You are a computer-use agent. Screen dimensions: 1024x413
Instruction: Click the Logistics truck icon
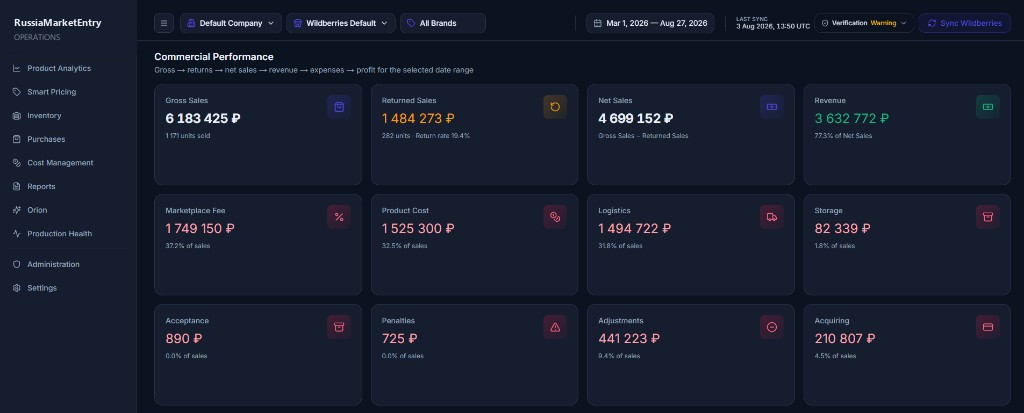(771, 217)
